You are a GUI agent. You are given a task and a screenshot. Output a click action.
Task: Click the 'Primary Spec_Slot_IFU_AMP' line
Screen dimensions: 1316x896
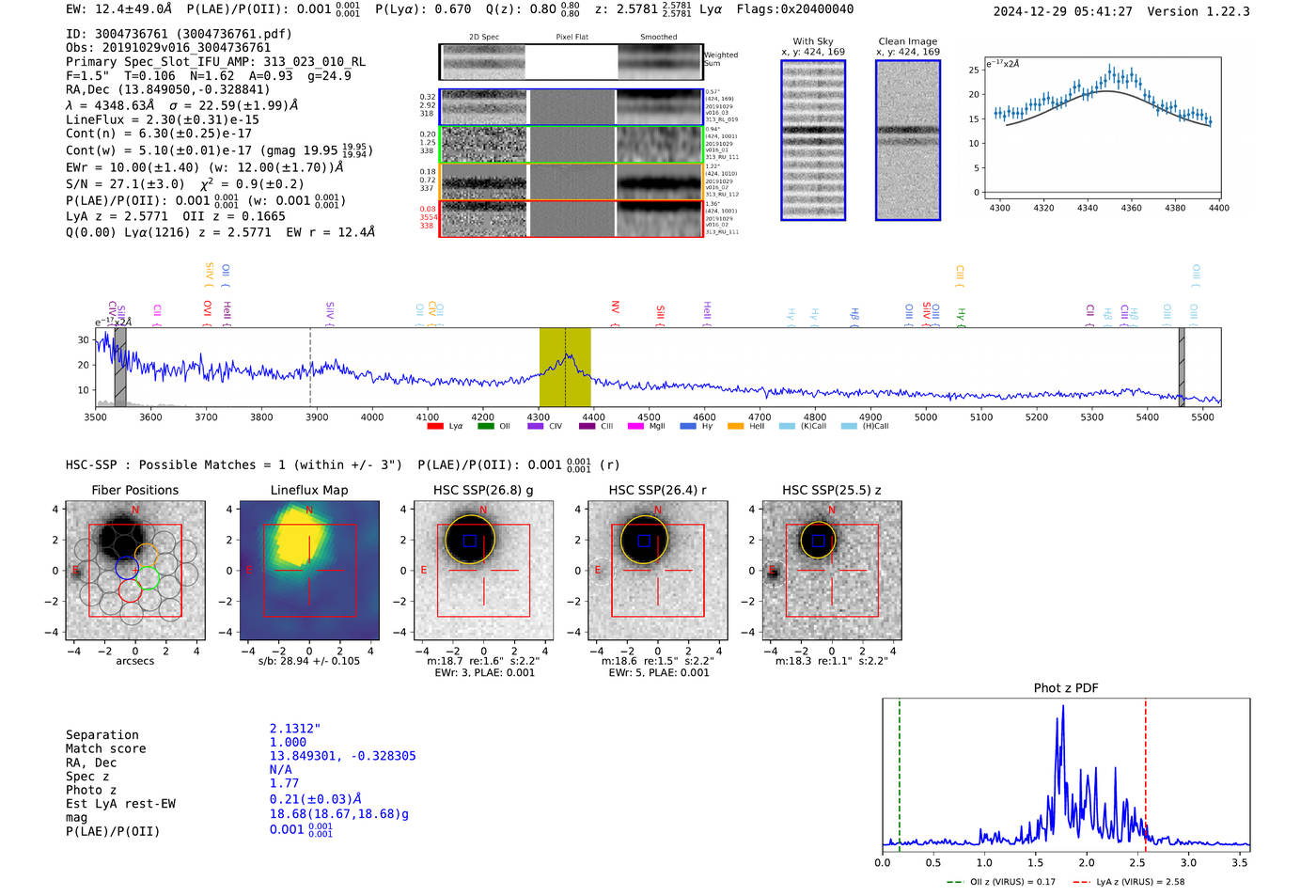pyautogui.click(x=215, y=61)
